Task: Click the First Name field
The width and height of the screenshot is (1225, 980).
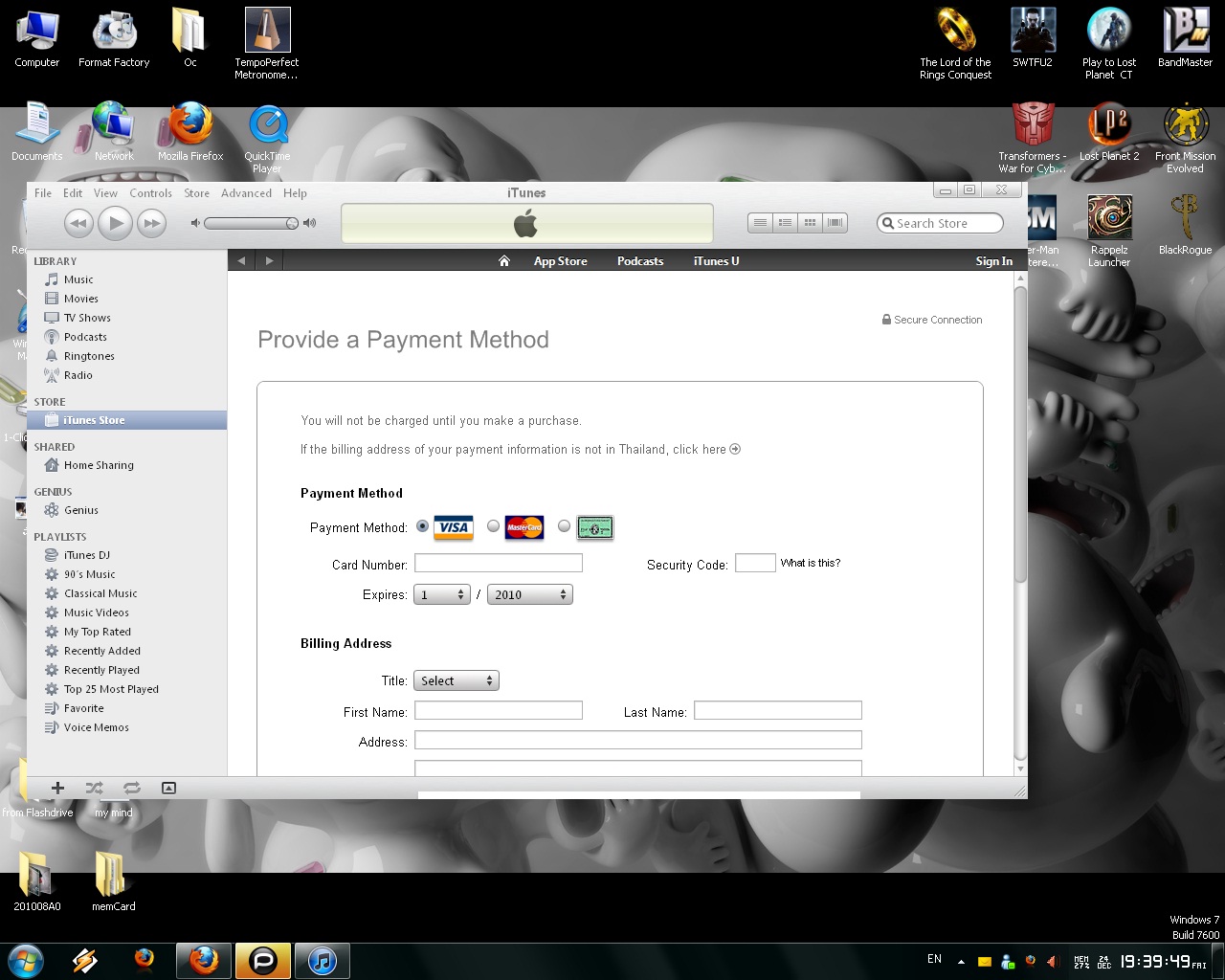Action: click(x=499, y=710)
